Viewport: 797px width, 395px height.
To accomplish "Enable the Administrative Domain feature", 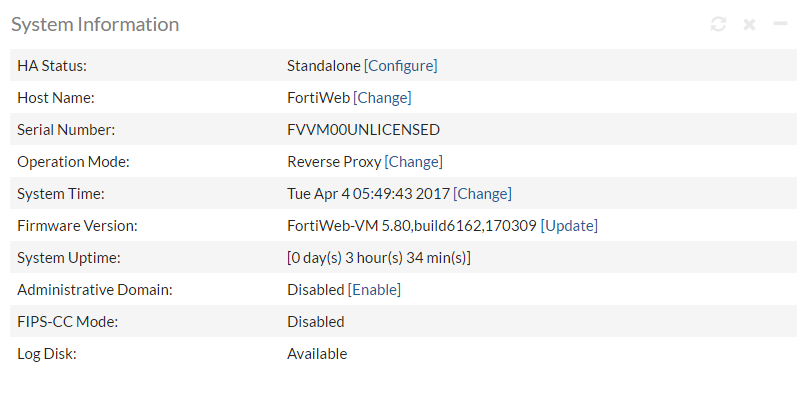I will [x=374, y=290].
